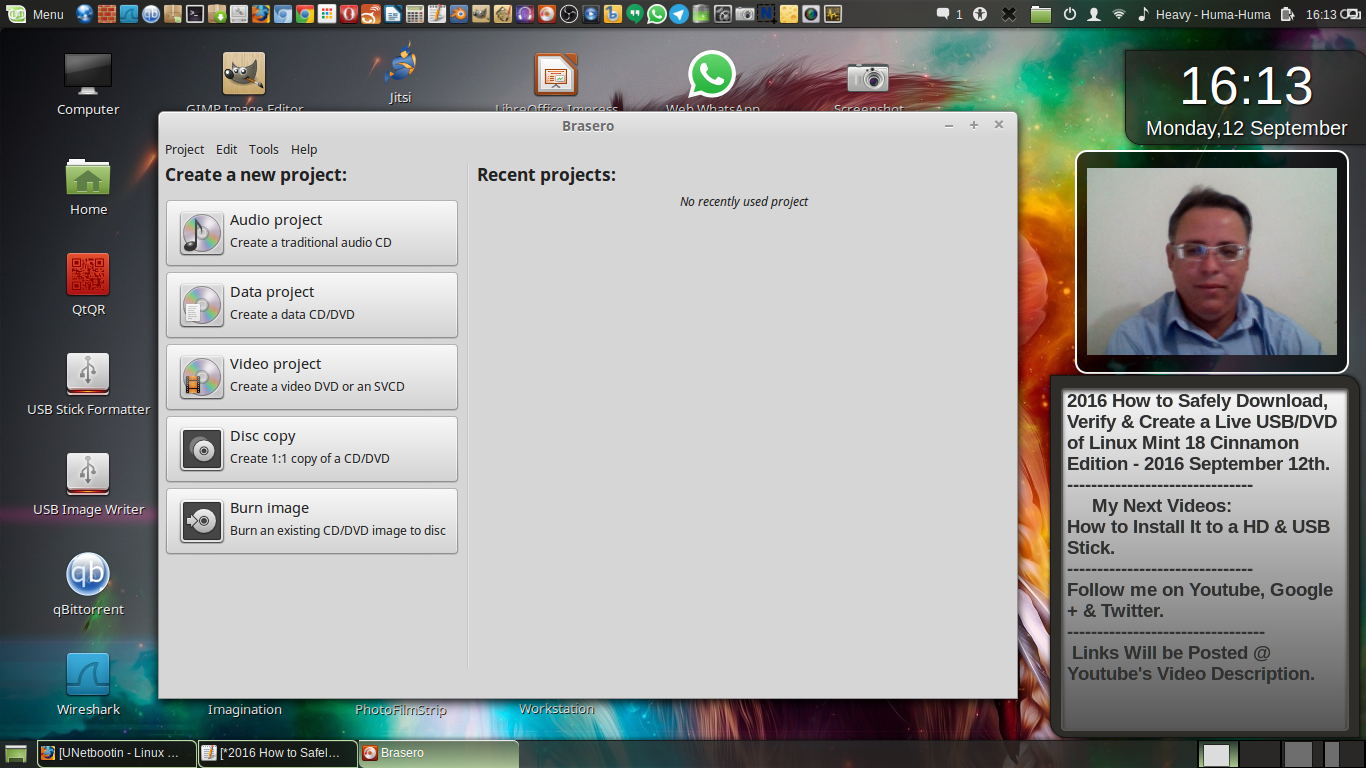The height and width of the screenshot is (768, 1366).
Task: Click the terminal launcher in top panel
Action: [x=195, y=14]
